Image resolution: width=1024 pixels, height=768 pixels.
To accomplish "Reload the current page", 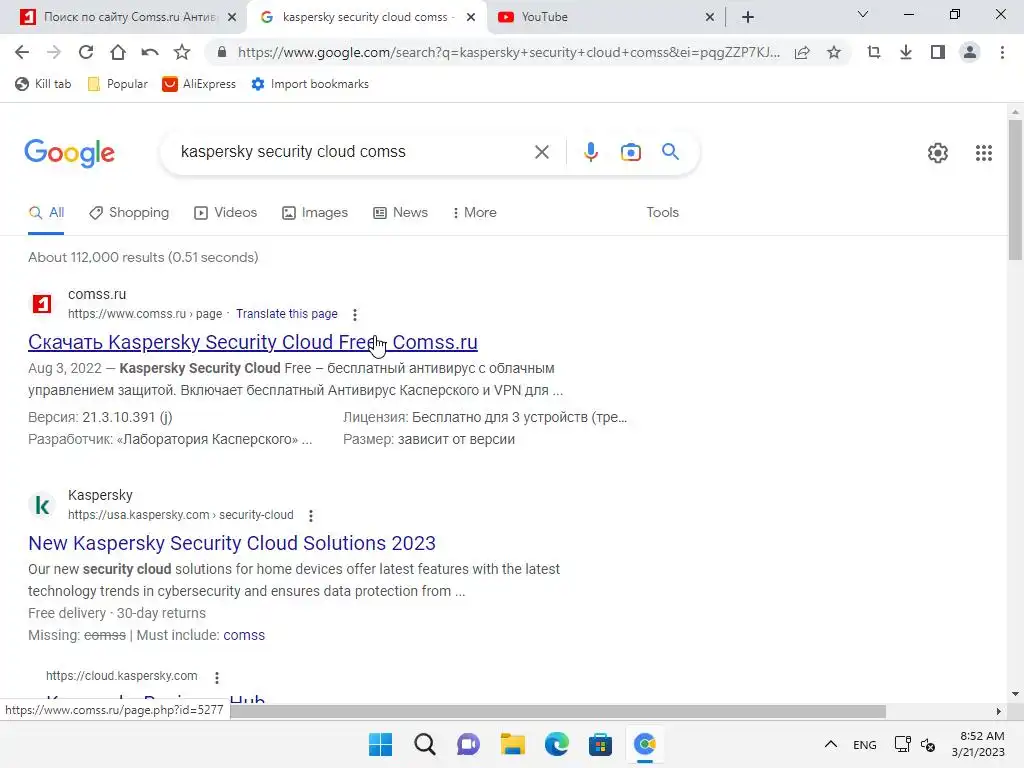I will tap(86, 52).
